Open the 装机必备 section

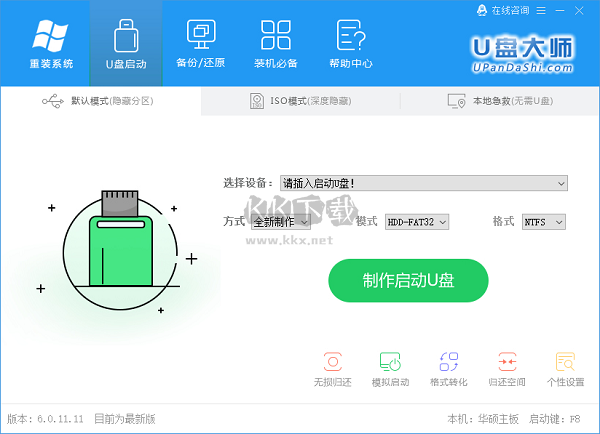[276, 44]
